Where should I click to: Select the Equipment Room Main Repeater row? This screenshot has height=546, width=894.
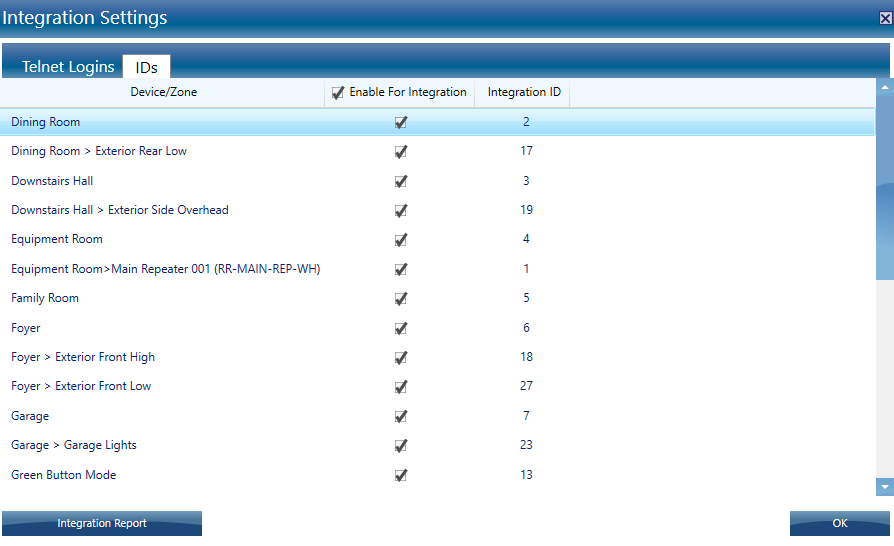click(165, 269)
